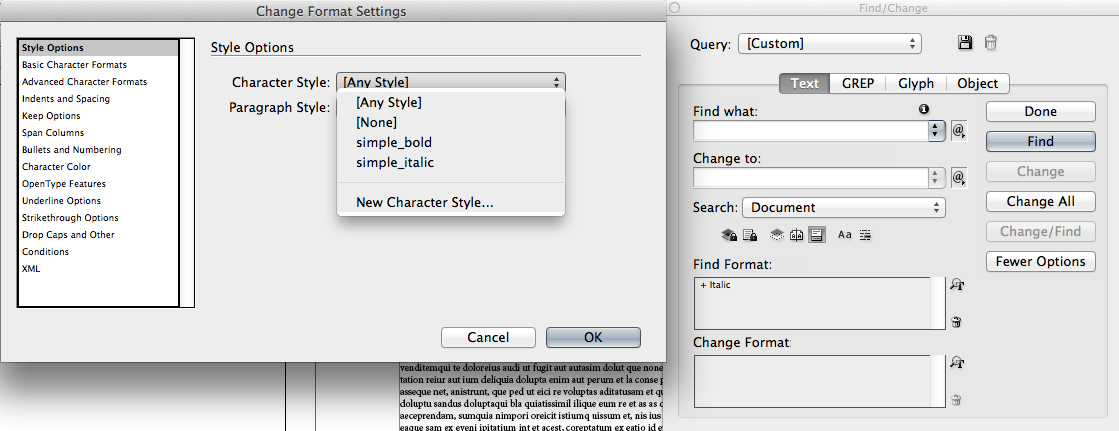Click specify attributes to find icon
The image size is (1119, 431).
[957, 284]
